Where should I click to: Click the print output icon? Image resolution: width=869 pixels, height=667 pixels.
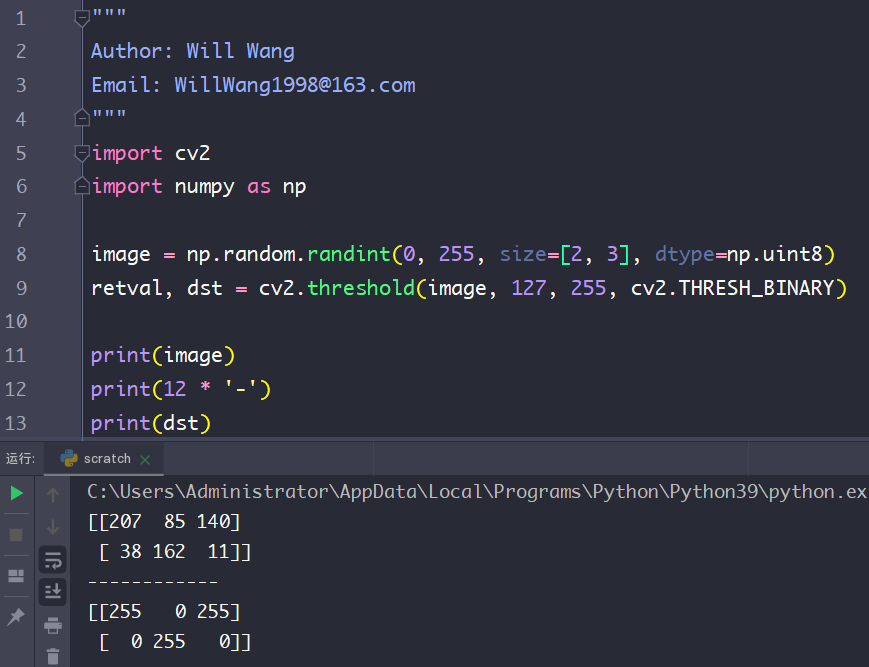(53, 625)
